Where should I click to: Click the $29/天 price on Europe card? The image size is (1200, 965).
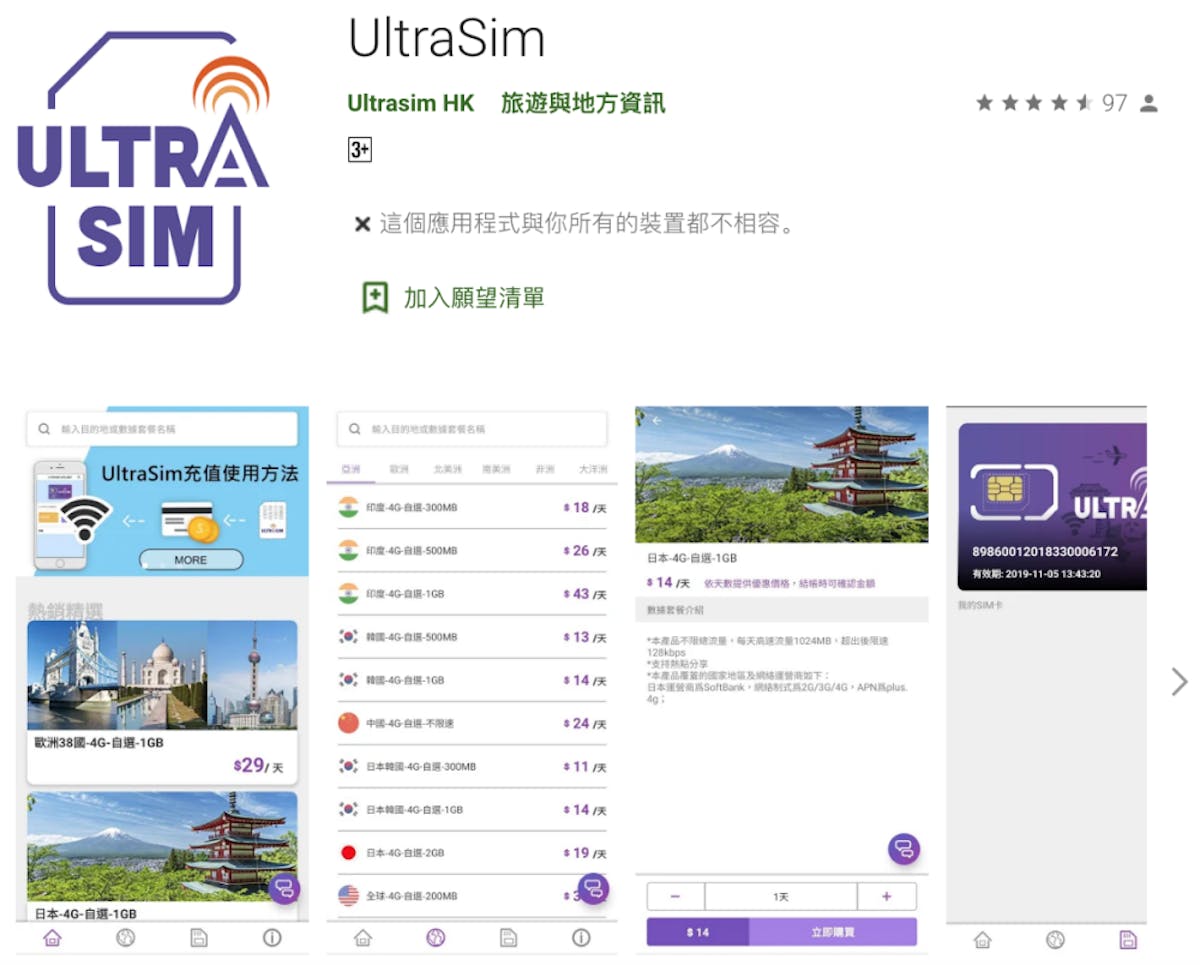click(x=258, y=766)
